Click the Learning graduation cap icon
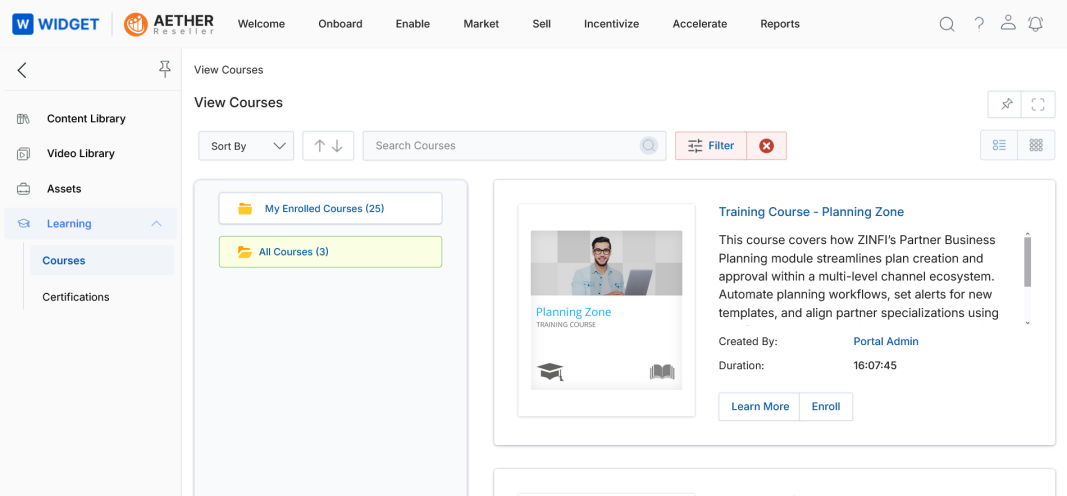The width and height of the screenshot is (1067, 496). tap(23, 224)
